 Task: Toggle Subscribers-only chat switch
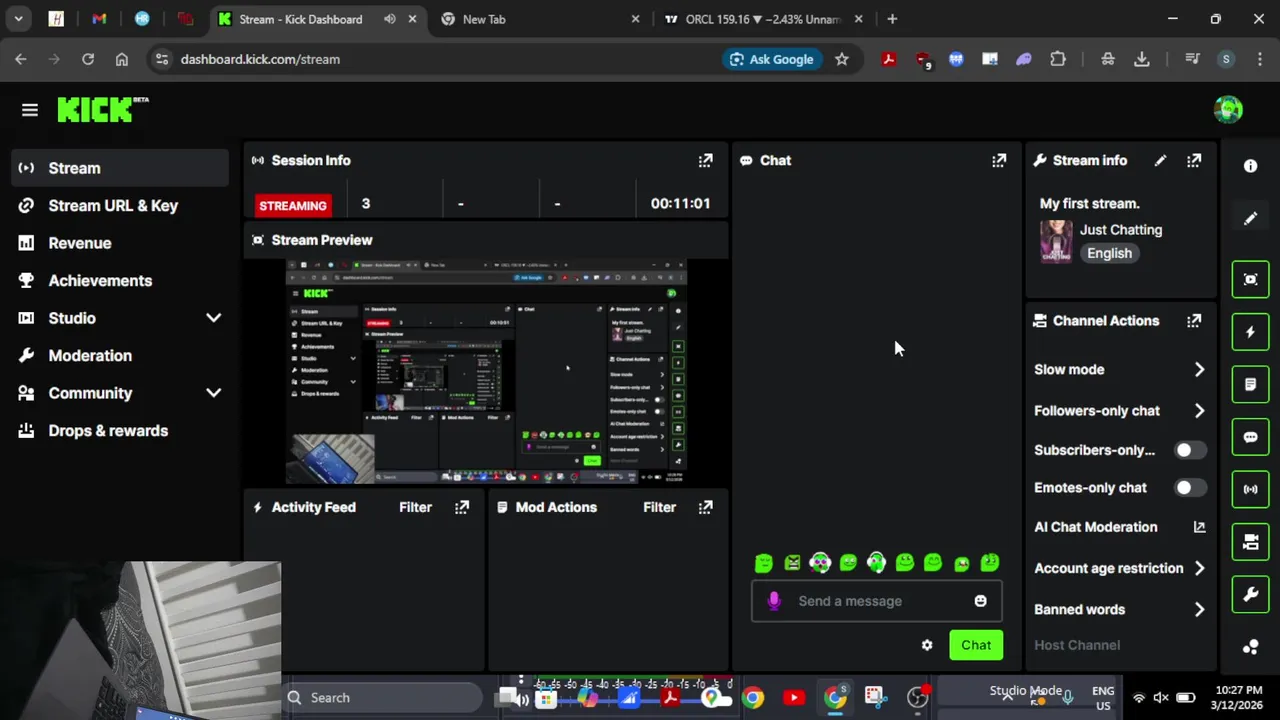pos(1190,450)
